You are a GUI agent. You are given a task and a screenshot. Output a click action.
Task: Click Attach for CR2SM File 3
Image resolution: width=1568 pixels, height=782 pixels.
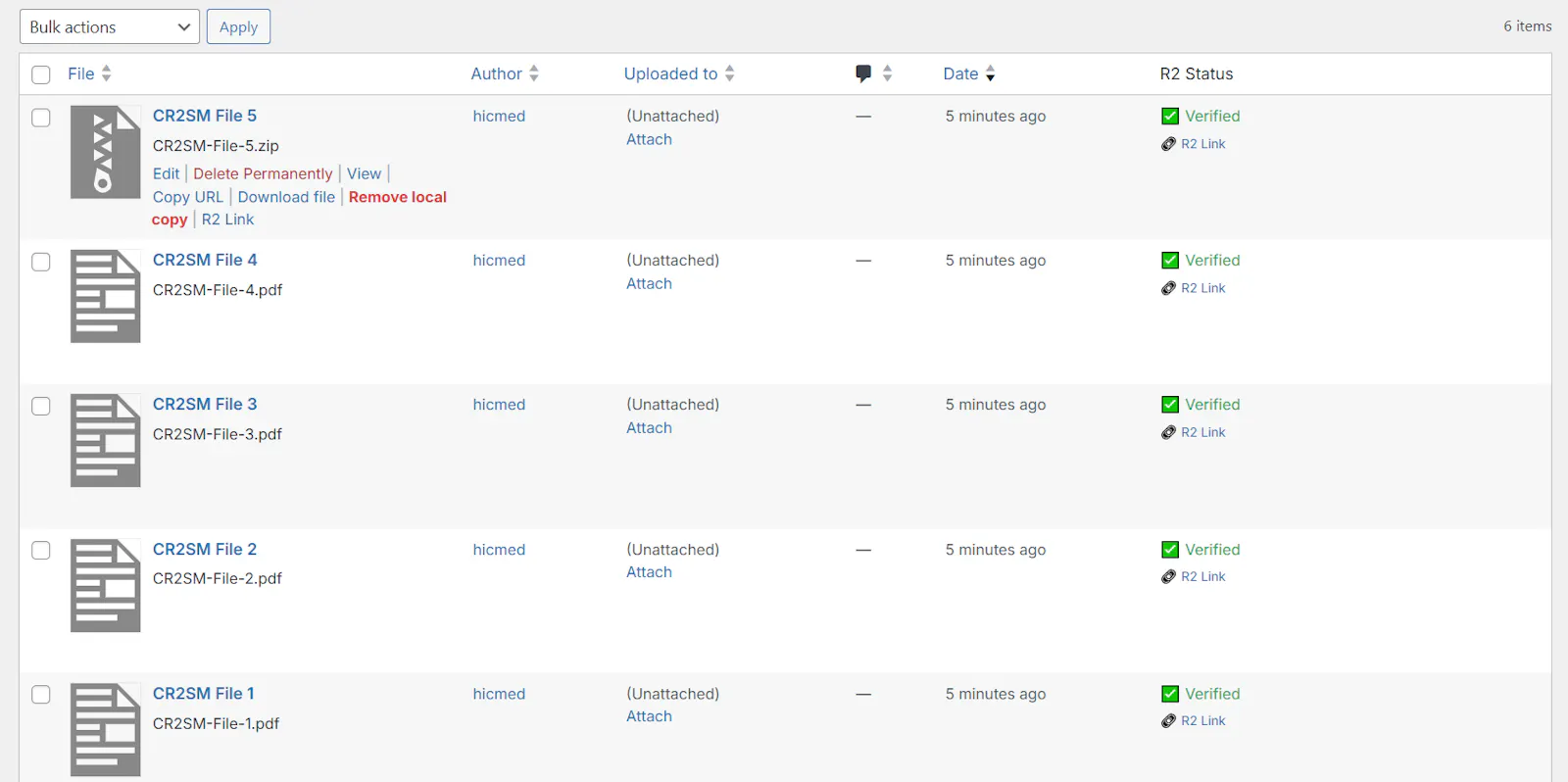pos(650,427)
